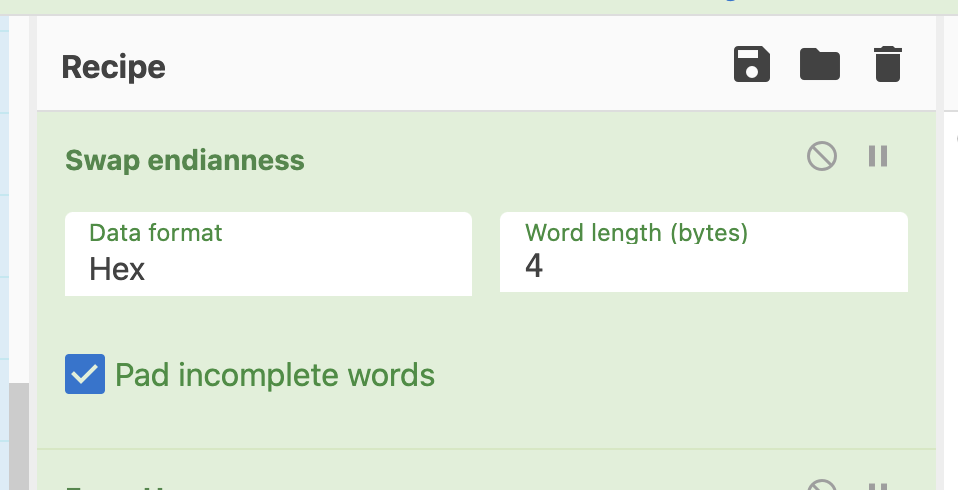Select the Hex value in Data format

point(117,269)
